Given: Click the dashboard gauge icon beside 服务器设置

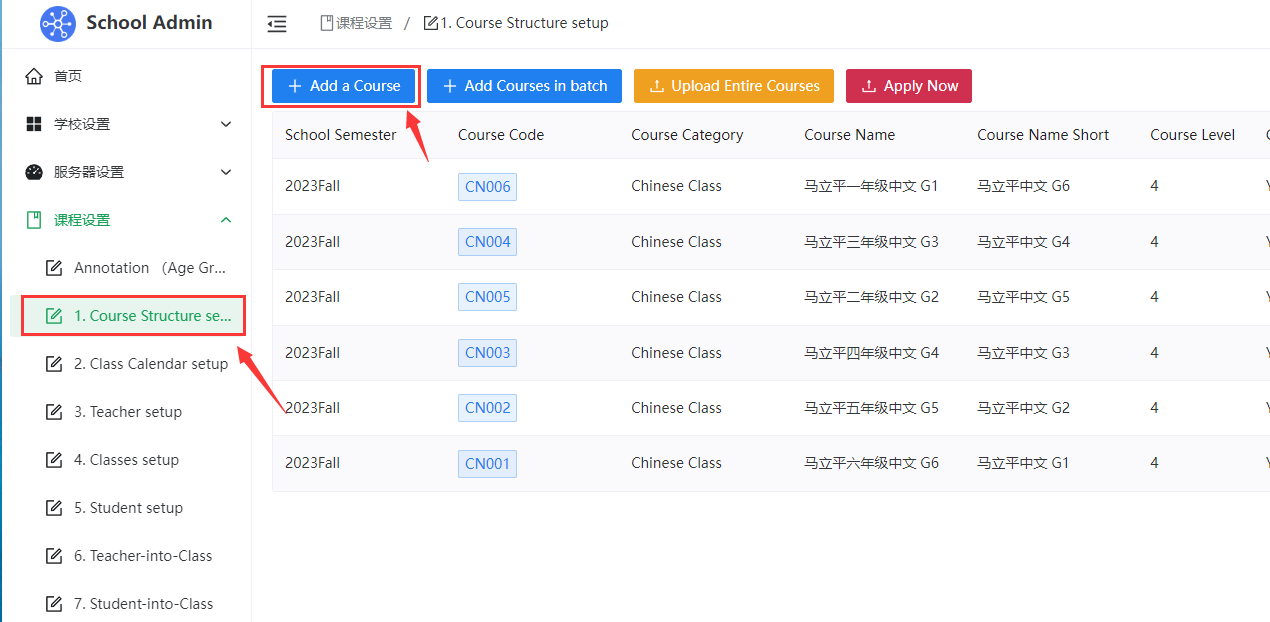Looking at the screenshot, I should [34, 172].
